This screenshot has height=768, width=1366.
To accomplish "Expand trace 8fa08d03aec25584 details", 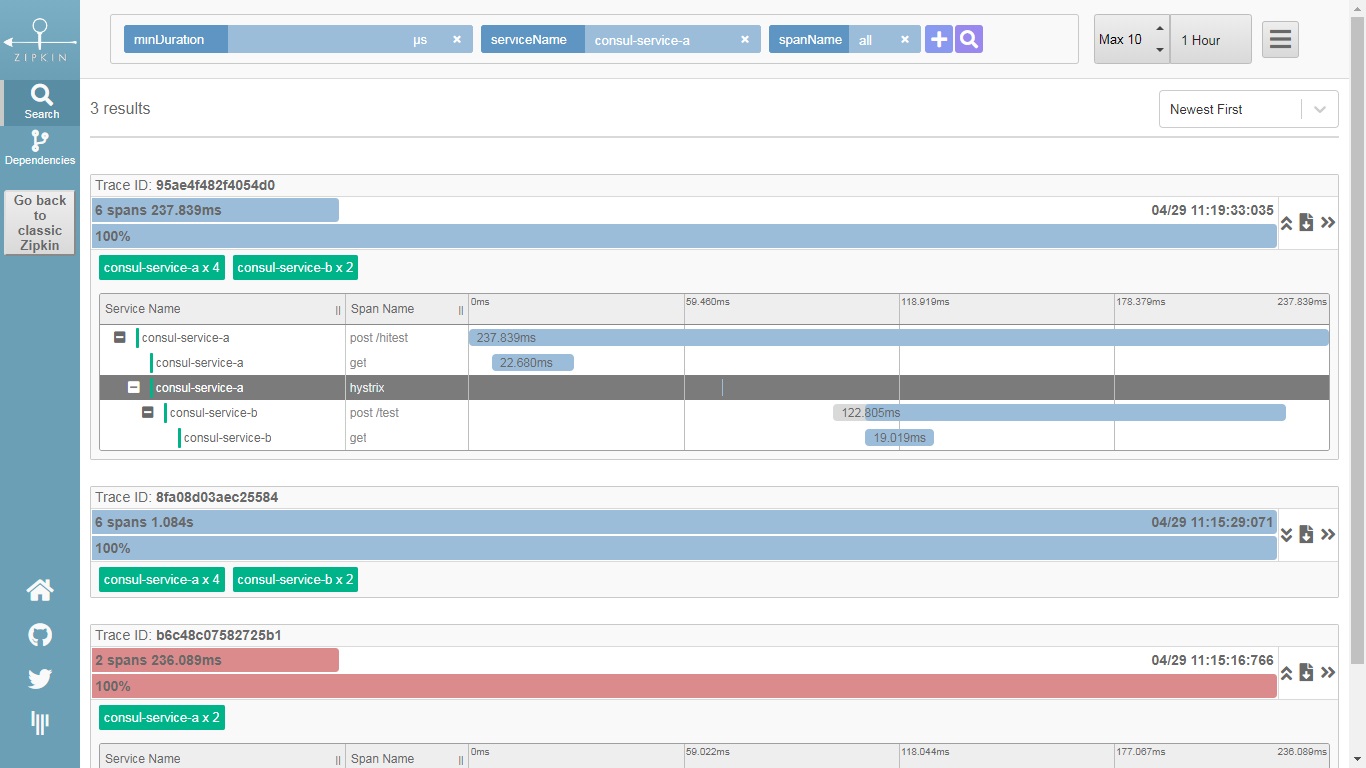I will [x=1287, y=535].
